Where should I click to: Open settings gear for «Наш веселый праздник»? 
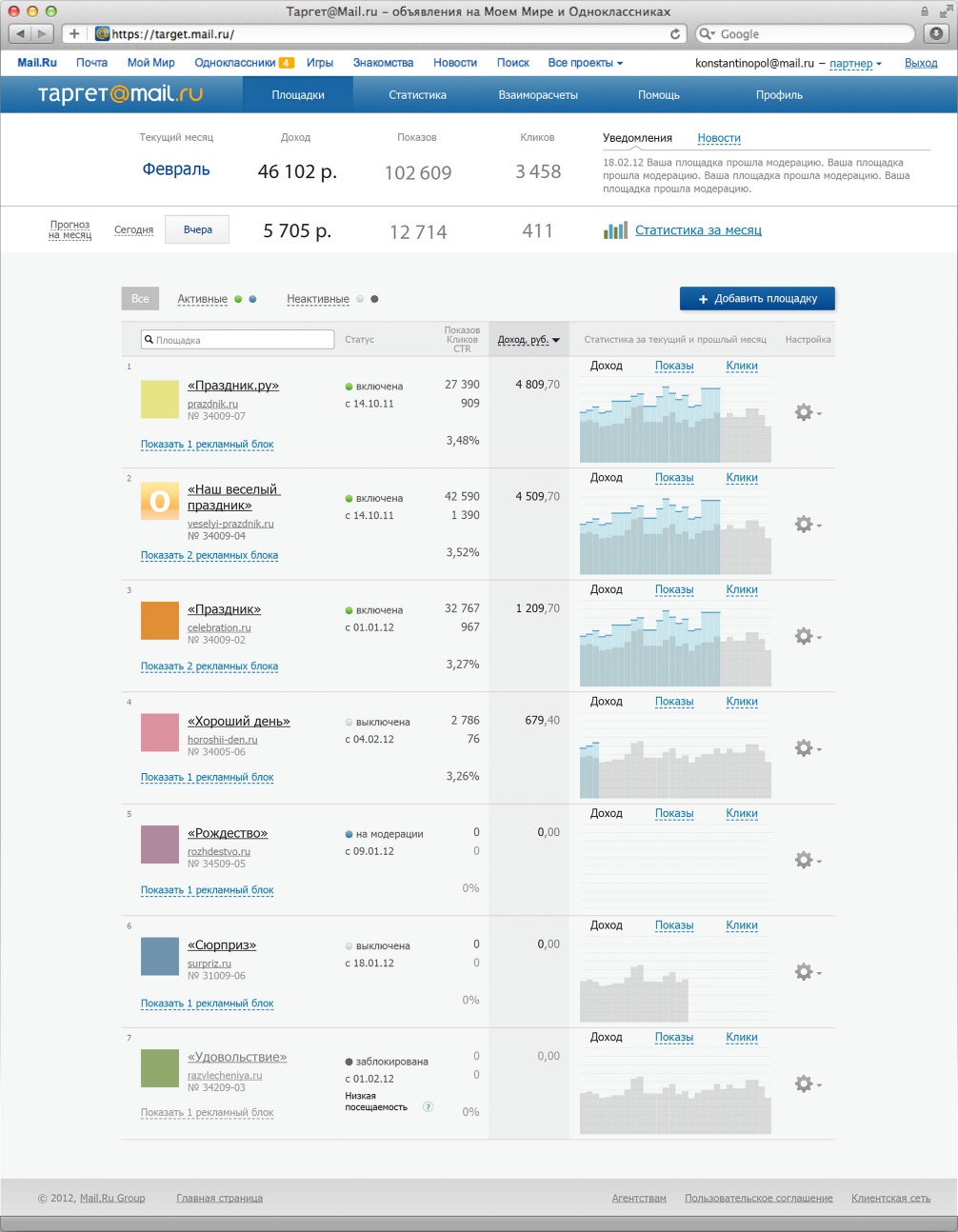(808, 525)
